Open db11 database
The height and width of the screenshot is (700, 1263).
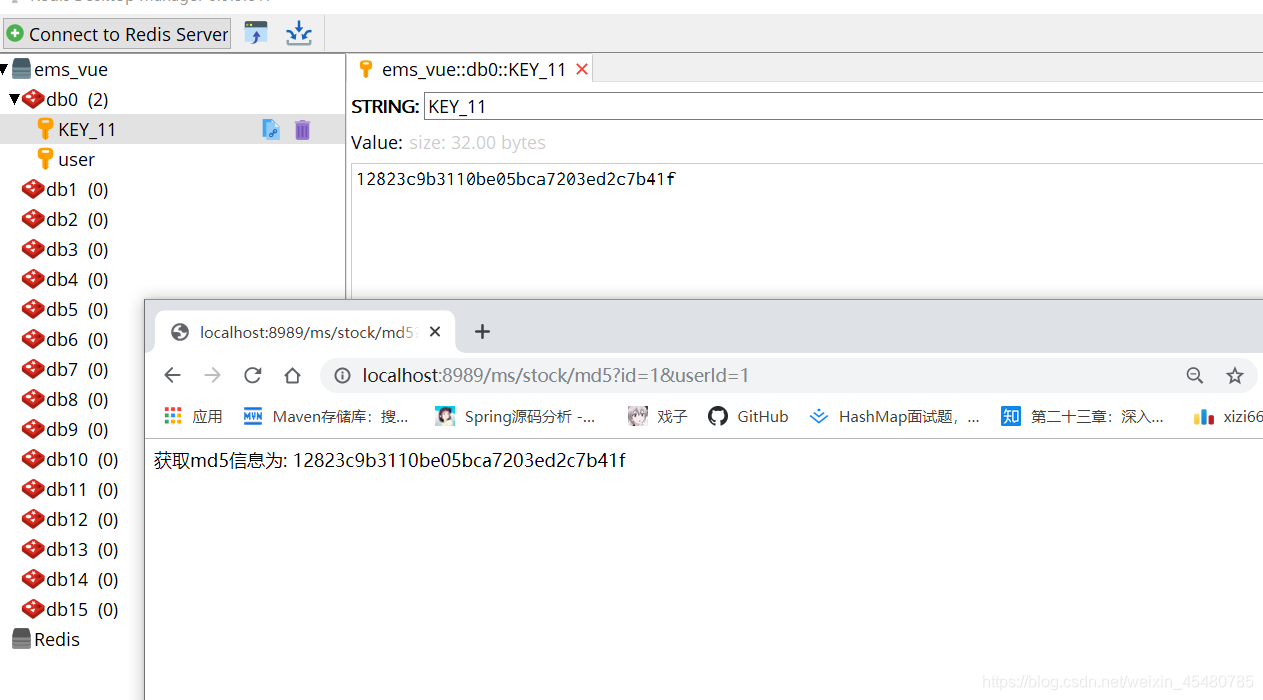pyautogui.click(x=70, y=489)
